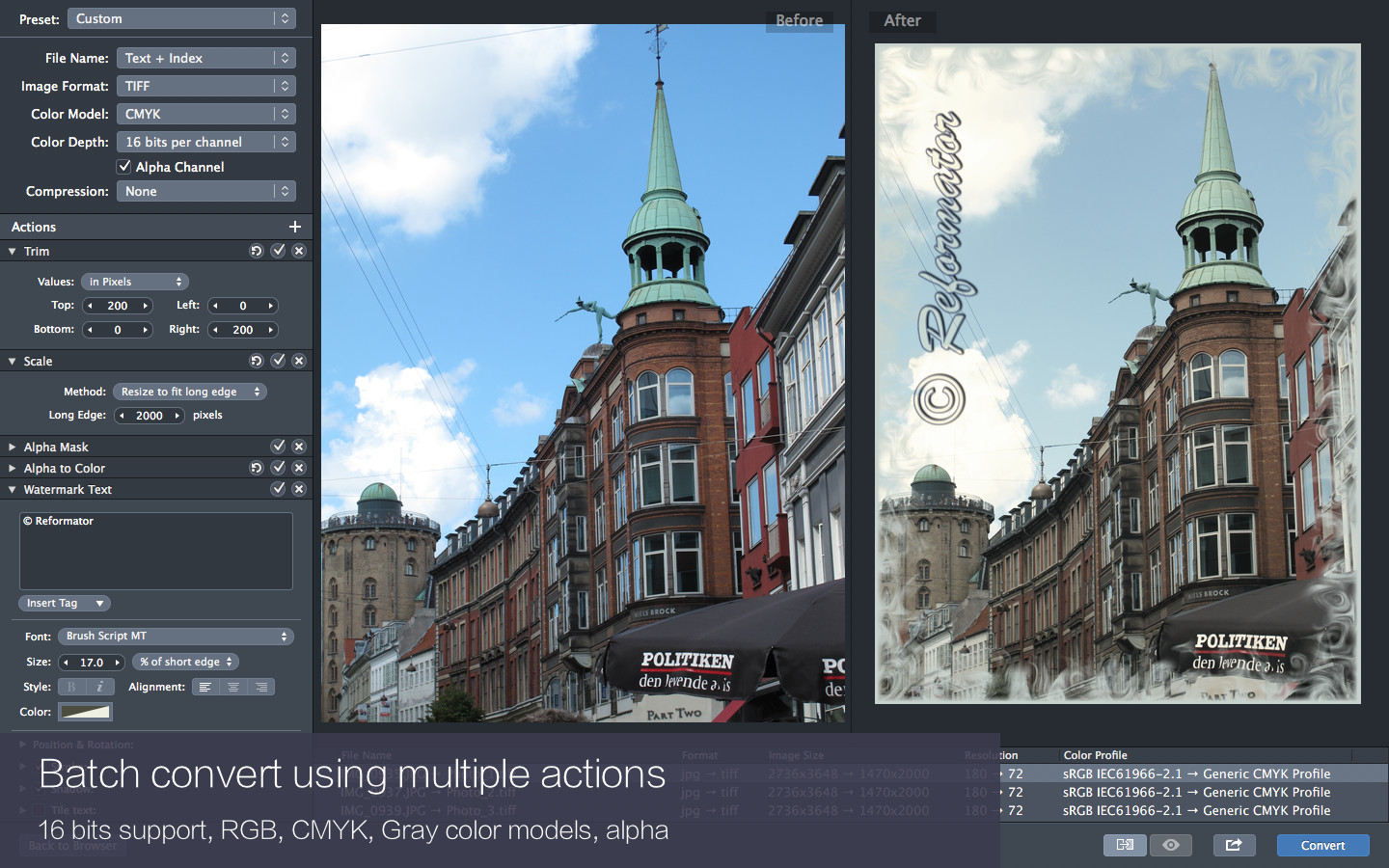Click the Long Edge value field 2000
The height and width of the screenshot is (868, 1389).
click(x=150, y=416)
